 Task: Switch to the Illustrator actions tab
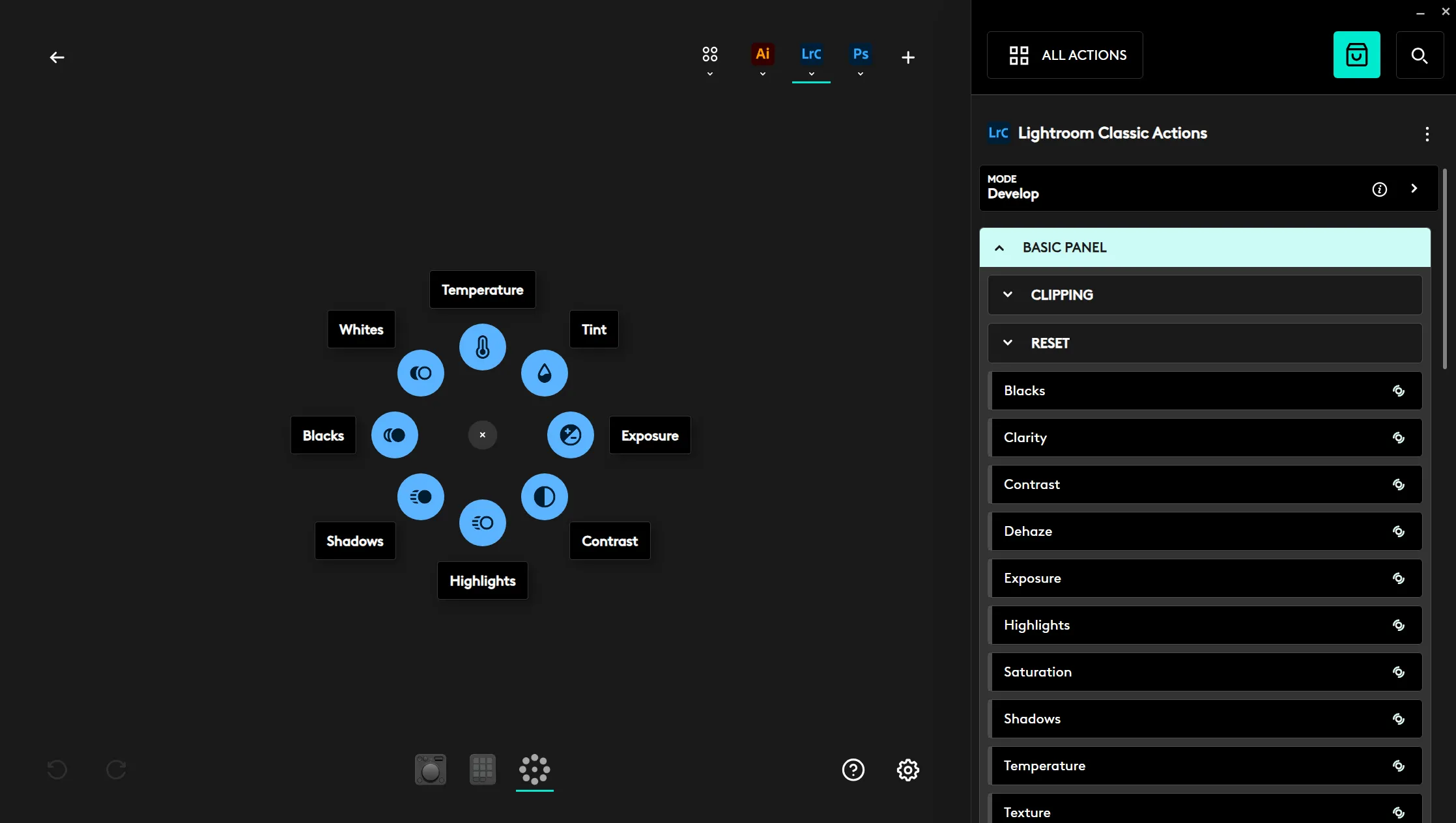pyautogui.click(x=762, y=55)
